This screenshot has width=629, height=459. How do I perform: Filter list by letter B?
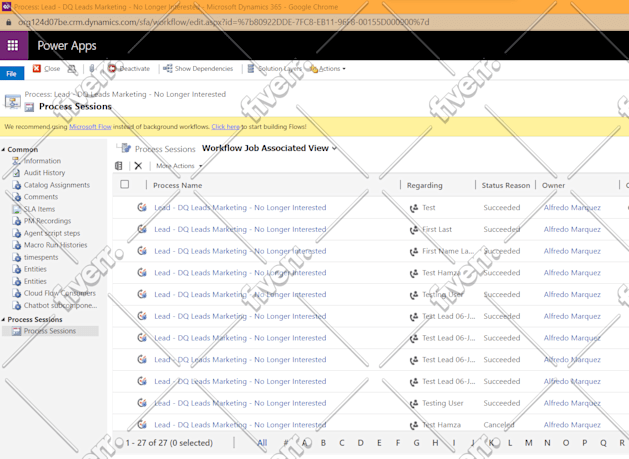point(323,443)
